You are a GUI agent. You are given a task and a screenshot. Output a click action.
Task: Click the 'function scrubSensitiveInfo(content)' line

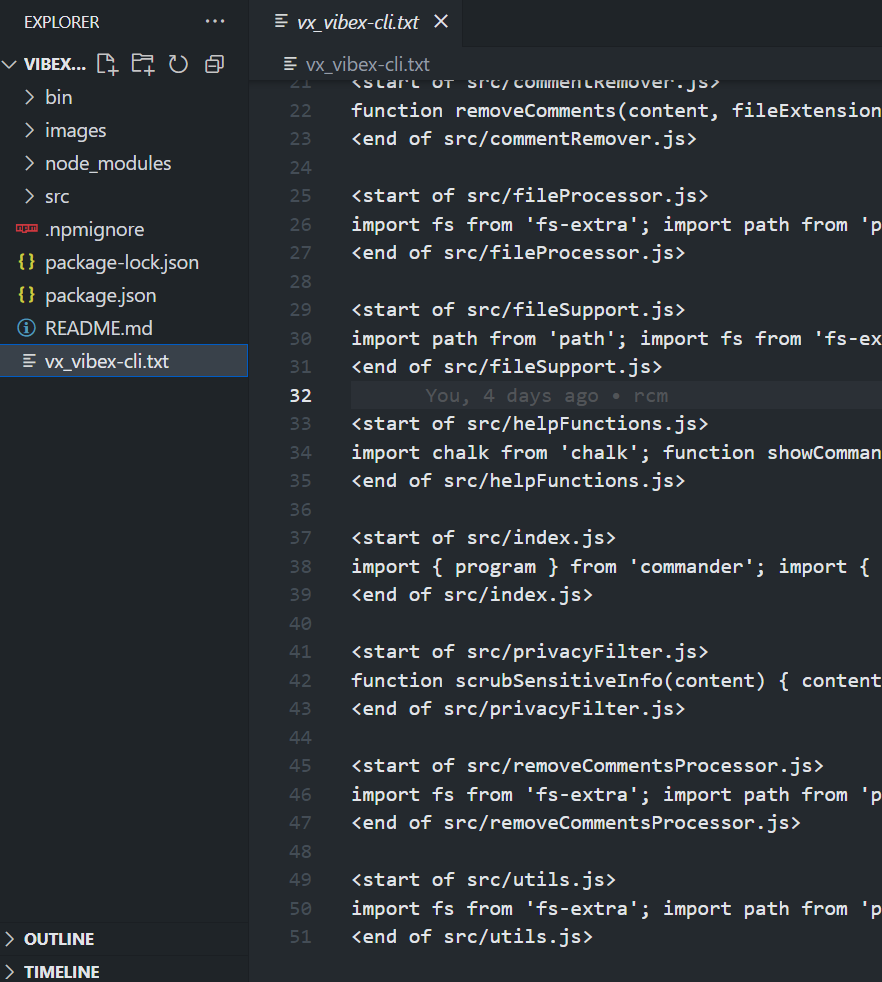click(x=616, y=680)
